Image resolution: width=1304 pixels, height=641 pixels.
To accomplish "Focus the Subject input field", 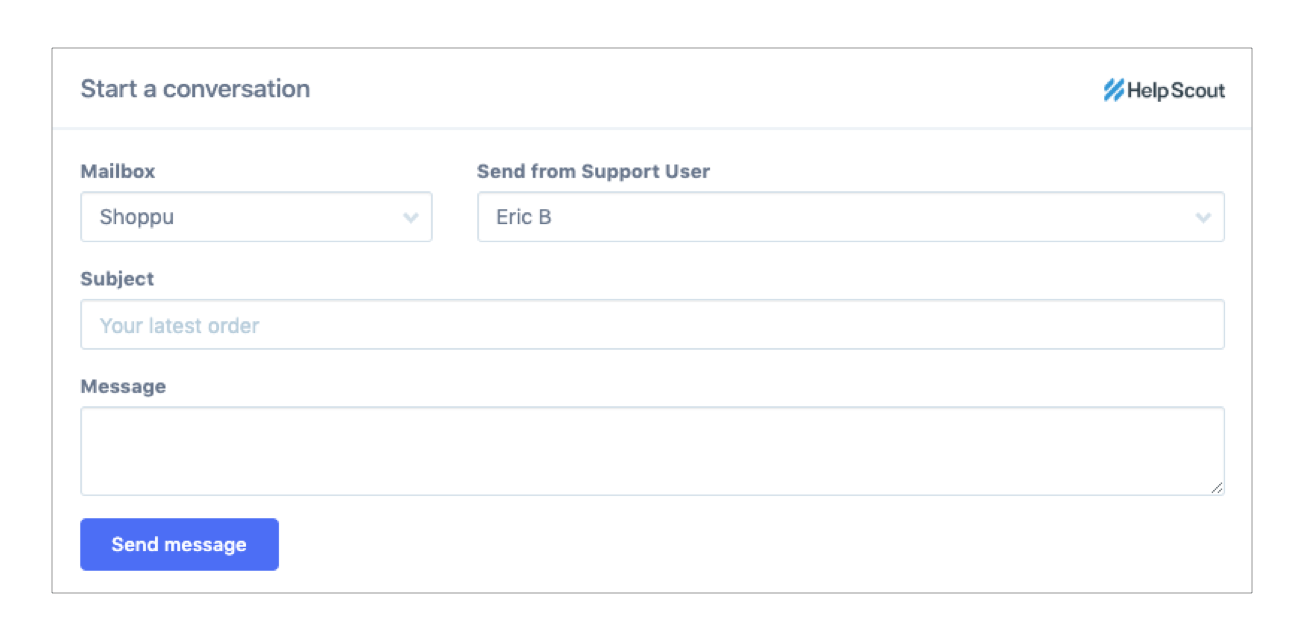I will point(652,325).
